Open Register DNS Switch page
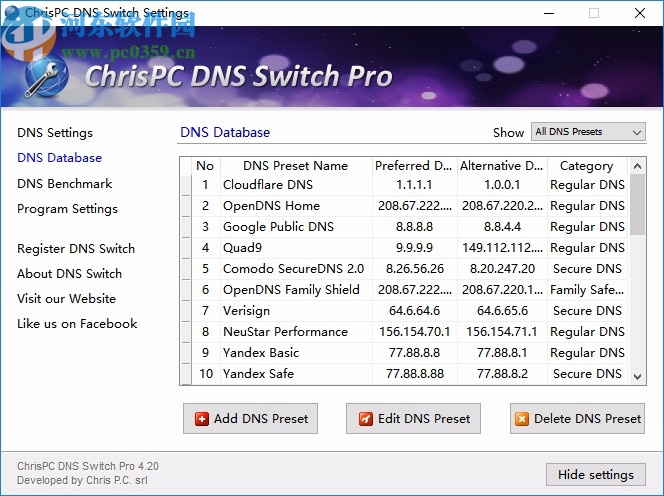 point(76,249)
